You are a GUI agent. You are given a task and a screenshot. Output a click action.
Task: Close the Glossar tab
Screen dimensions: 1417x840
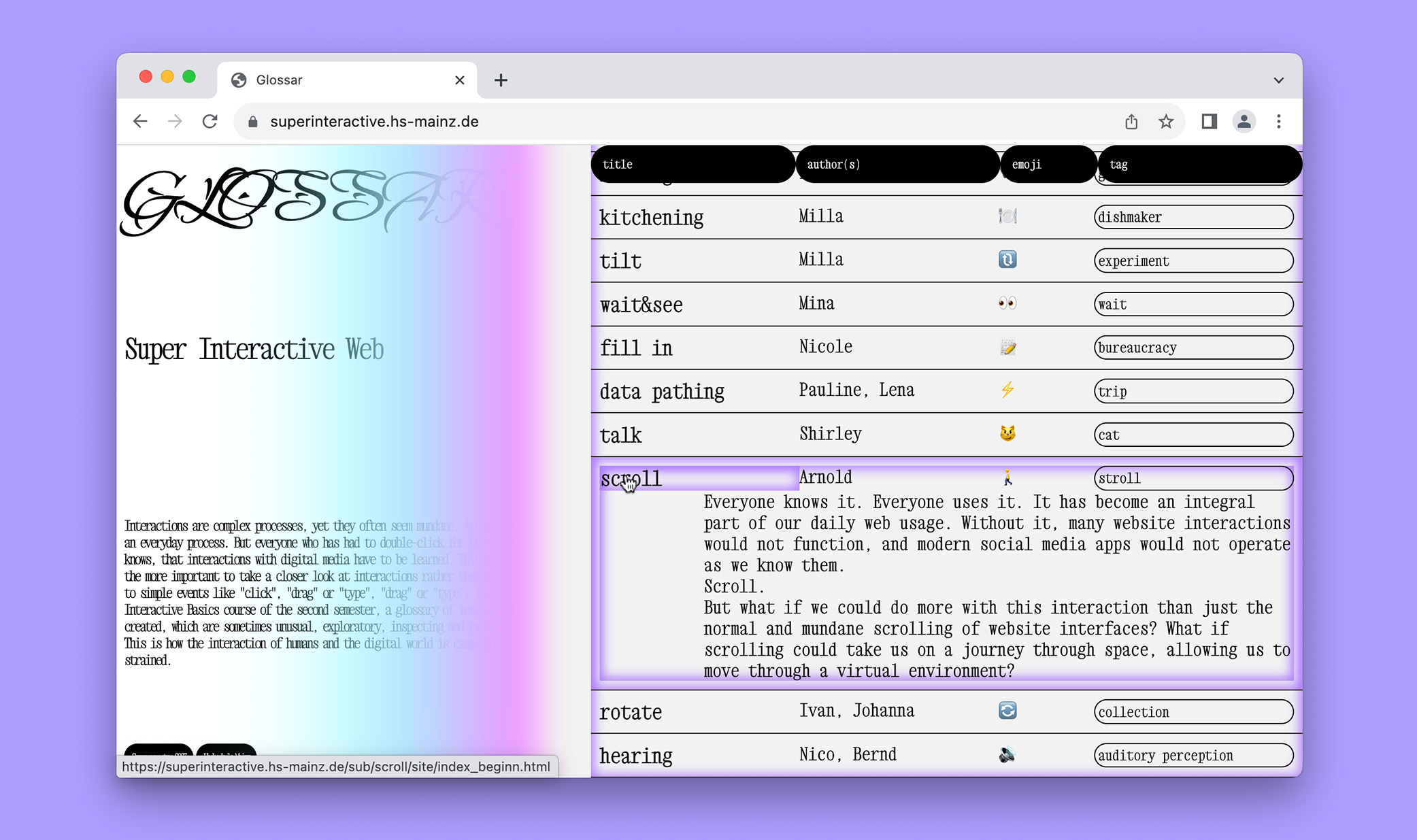[460, 80]
